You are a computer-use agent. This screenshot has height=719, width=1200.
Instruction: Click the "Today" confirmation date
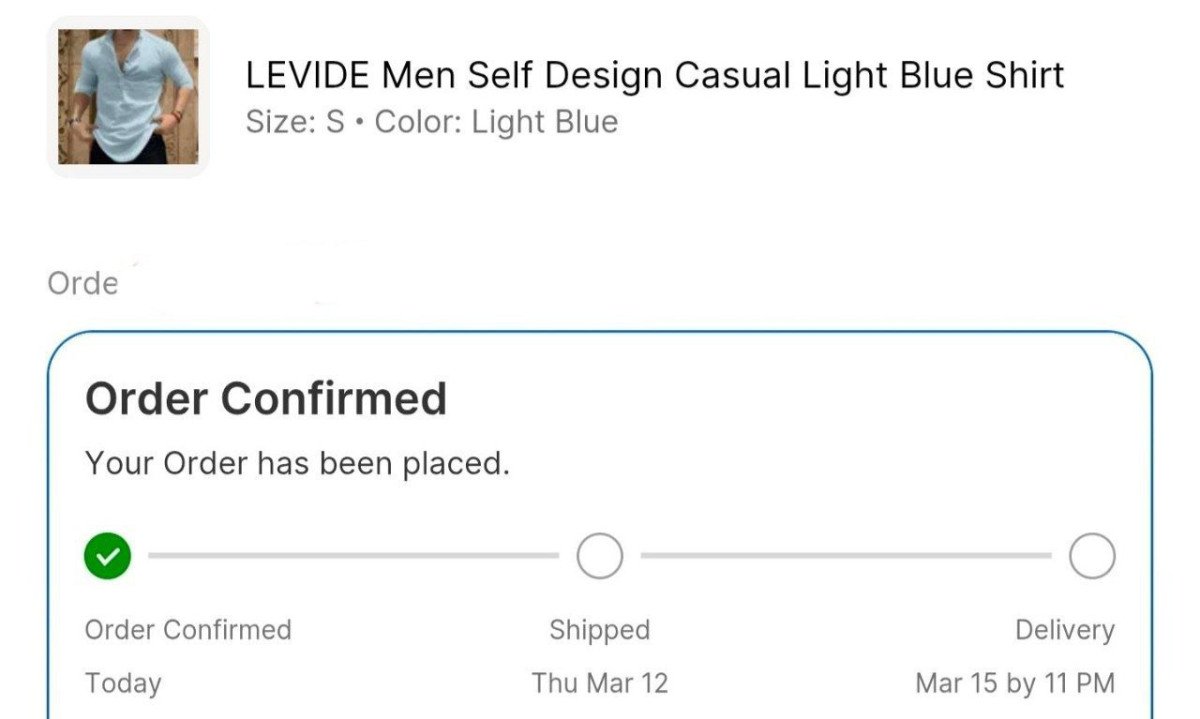[123, 683]
